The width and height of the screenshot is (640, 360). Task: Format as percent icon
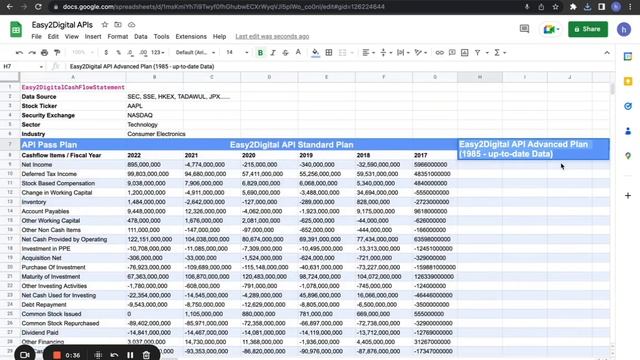[x=118, y=53]
